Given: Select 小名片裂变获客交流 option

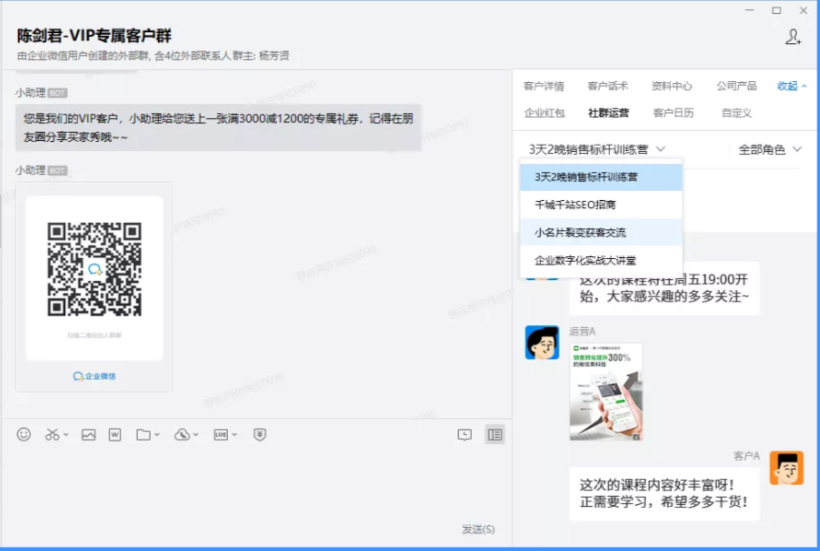Looking at the screenshot, I should 580,232.
